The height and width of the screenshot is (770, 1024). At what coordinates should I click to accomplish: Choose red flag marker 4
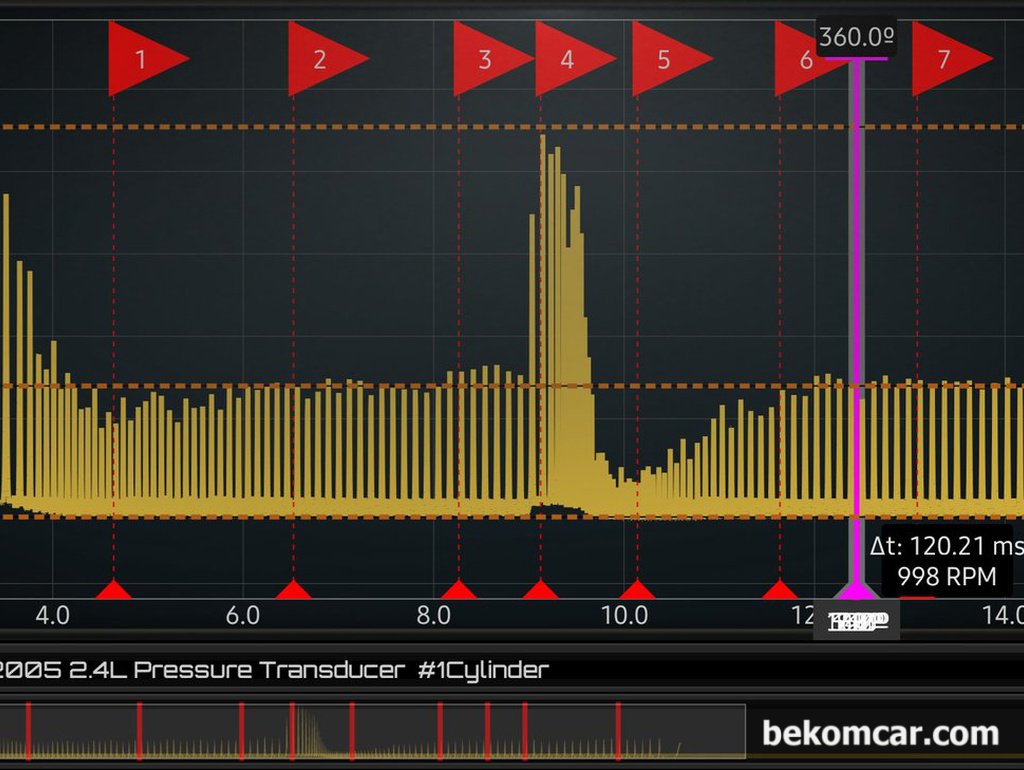[571, 59]
